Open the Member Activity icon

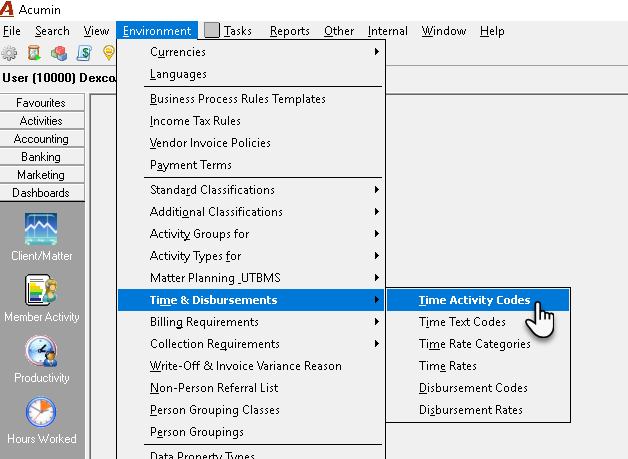[41, 290]
